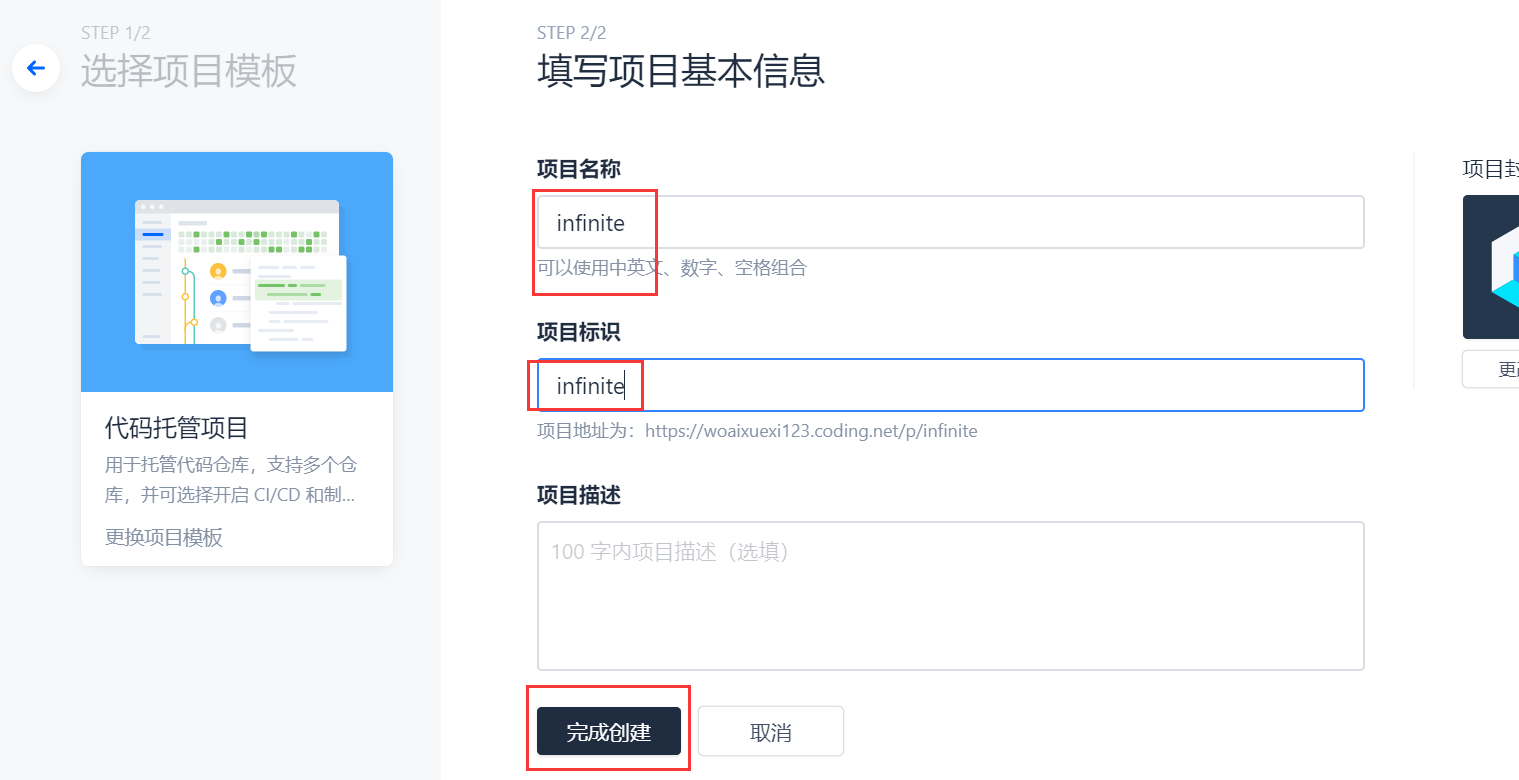The image size is (1519, 780).
Task: Click inside the 项目标识 input field
Action: point(950,385)
